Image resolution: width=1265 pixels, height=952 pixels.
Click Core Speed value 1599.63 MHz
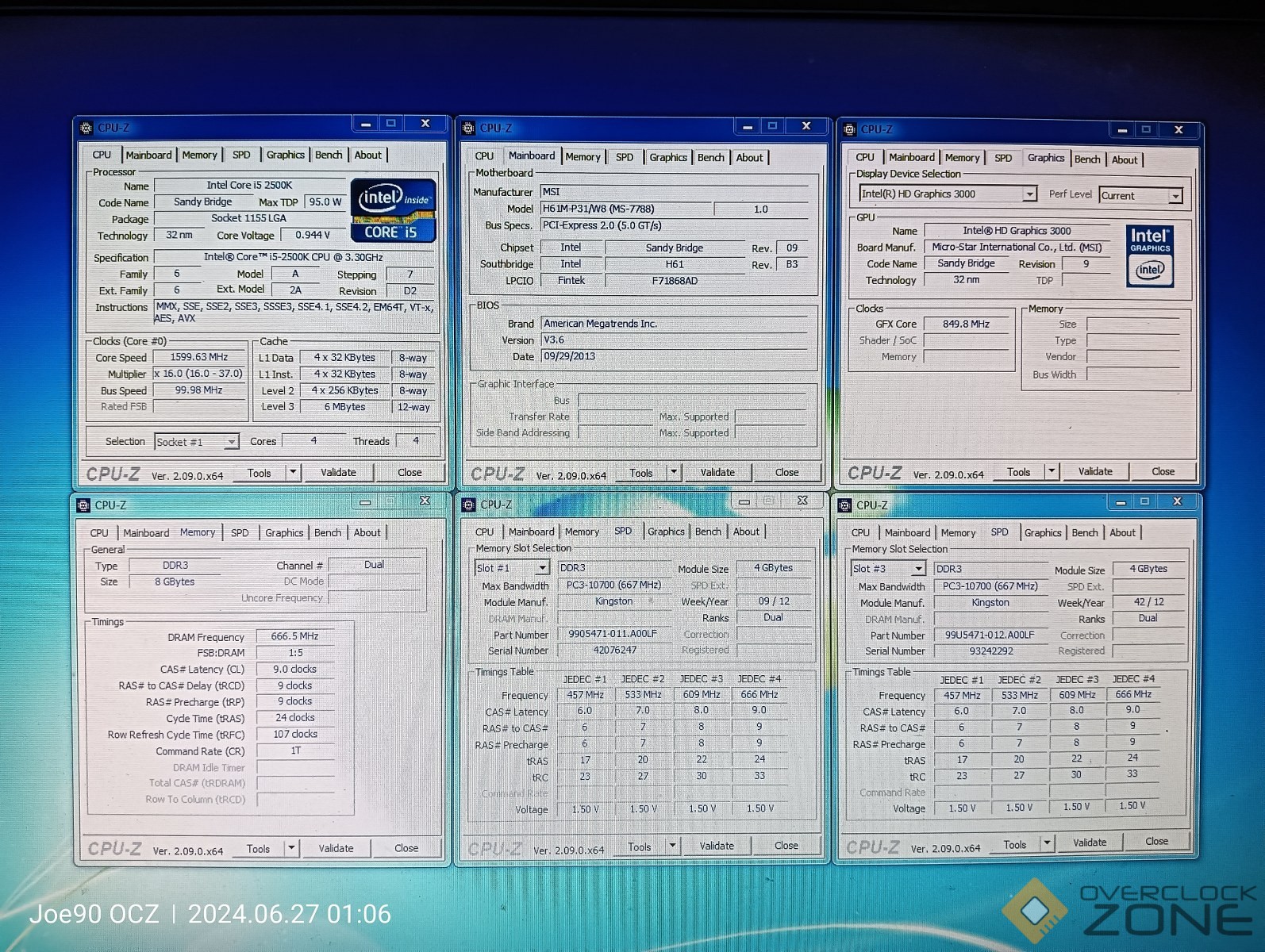coord(198,357)
